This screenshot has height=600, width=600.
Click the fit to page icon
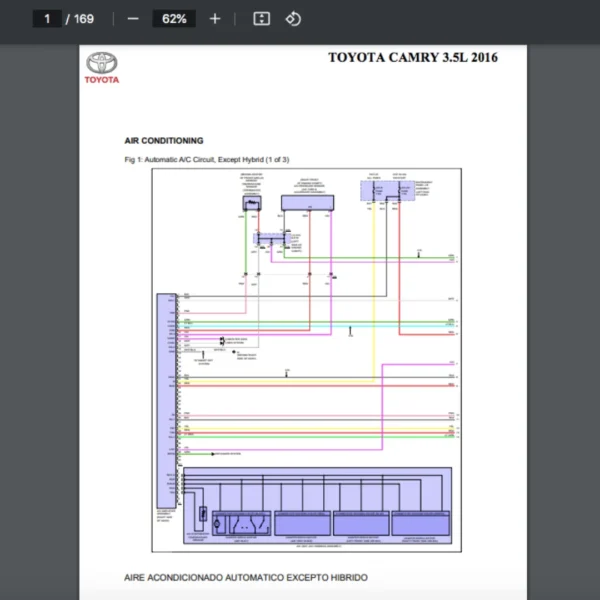[x=261, y=19]
